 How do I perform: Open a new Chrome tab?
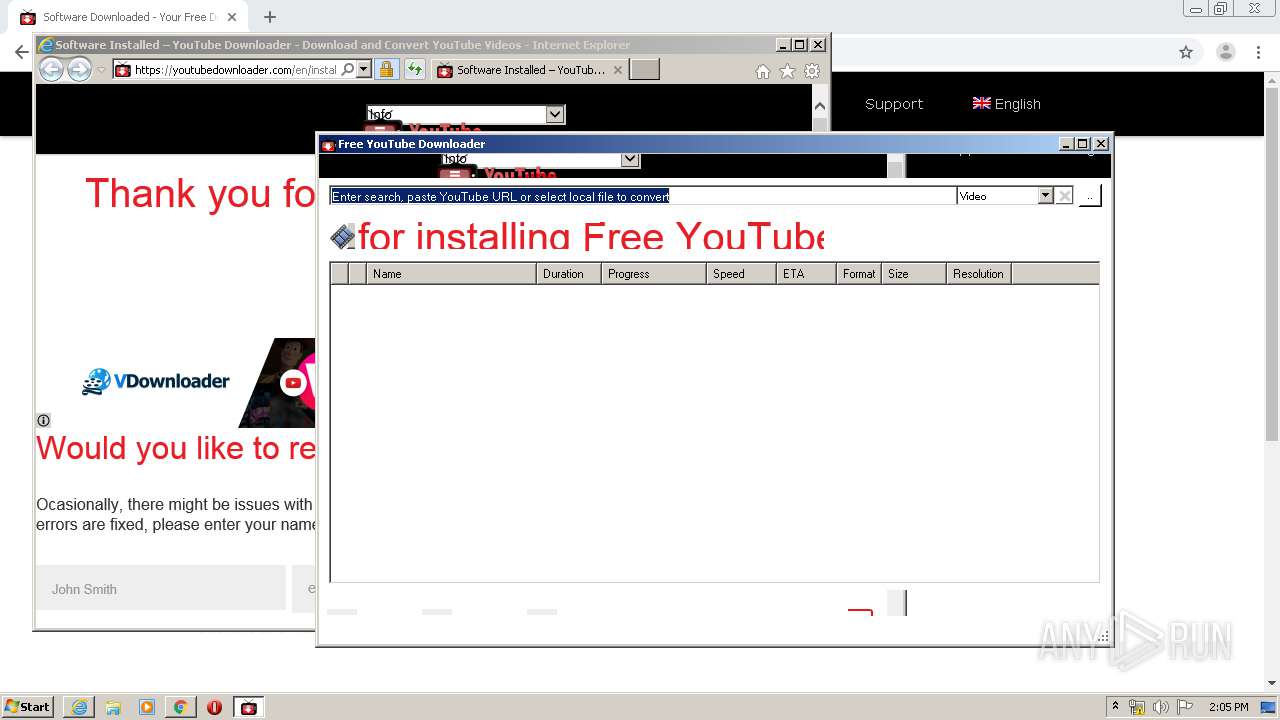point(270,17)
